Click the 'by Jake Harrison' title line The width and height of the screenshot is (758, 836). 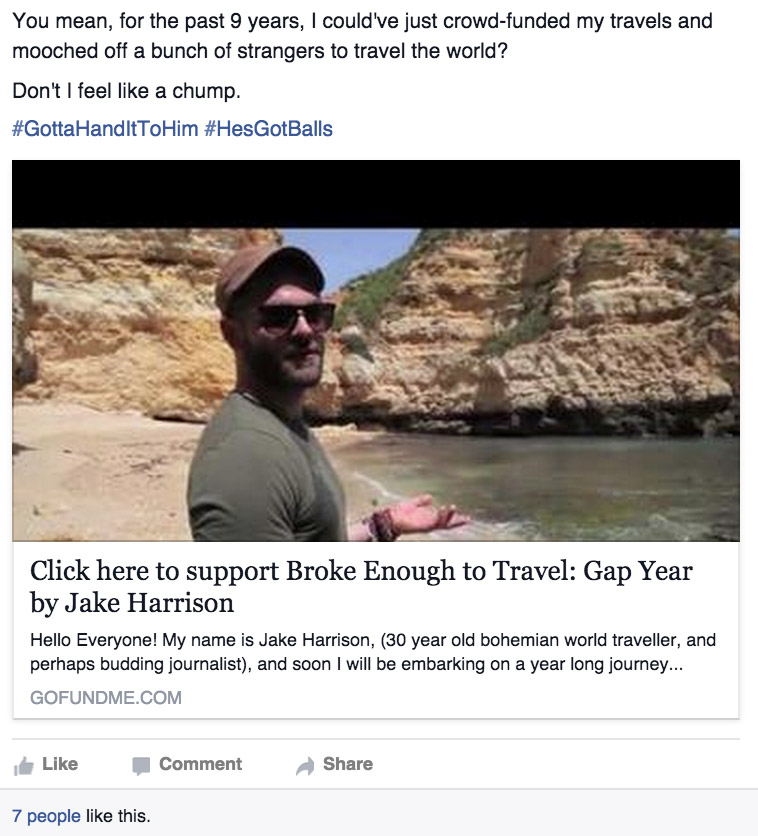tap(132, 604)
